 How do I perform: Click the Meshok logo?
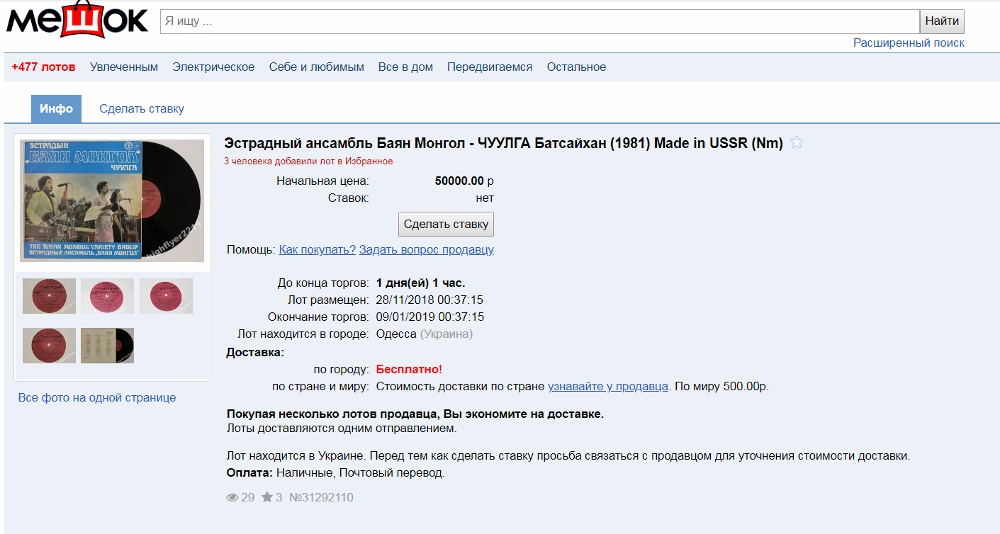point(77,21)
